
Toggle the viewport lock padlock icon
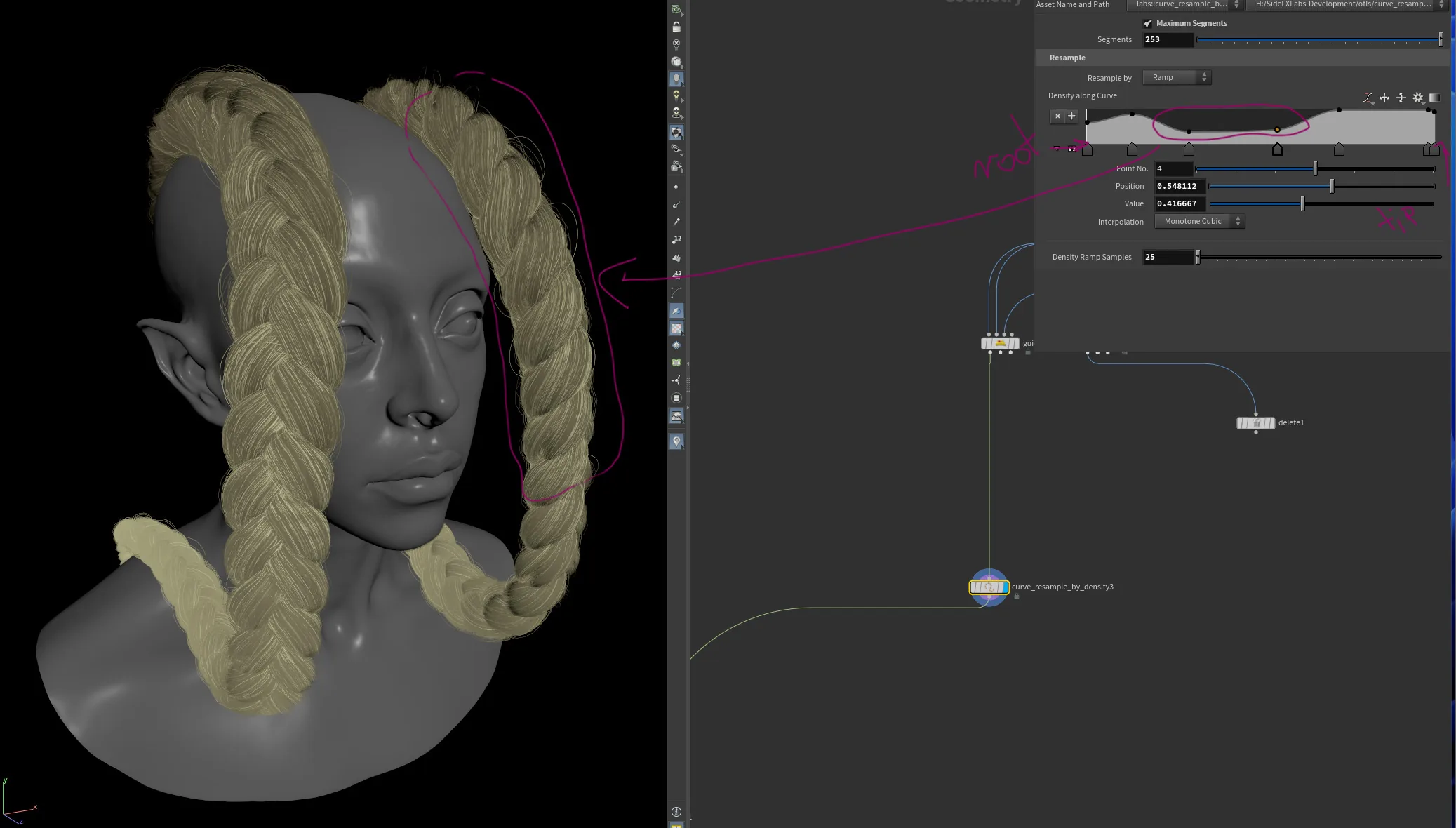tap(676, 27)
